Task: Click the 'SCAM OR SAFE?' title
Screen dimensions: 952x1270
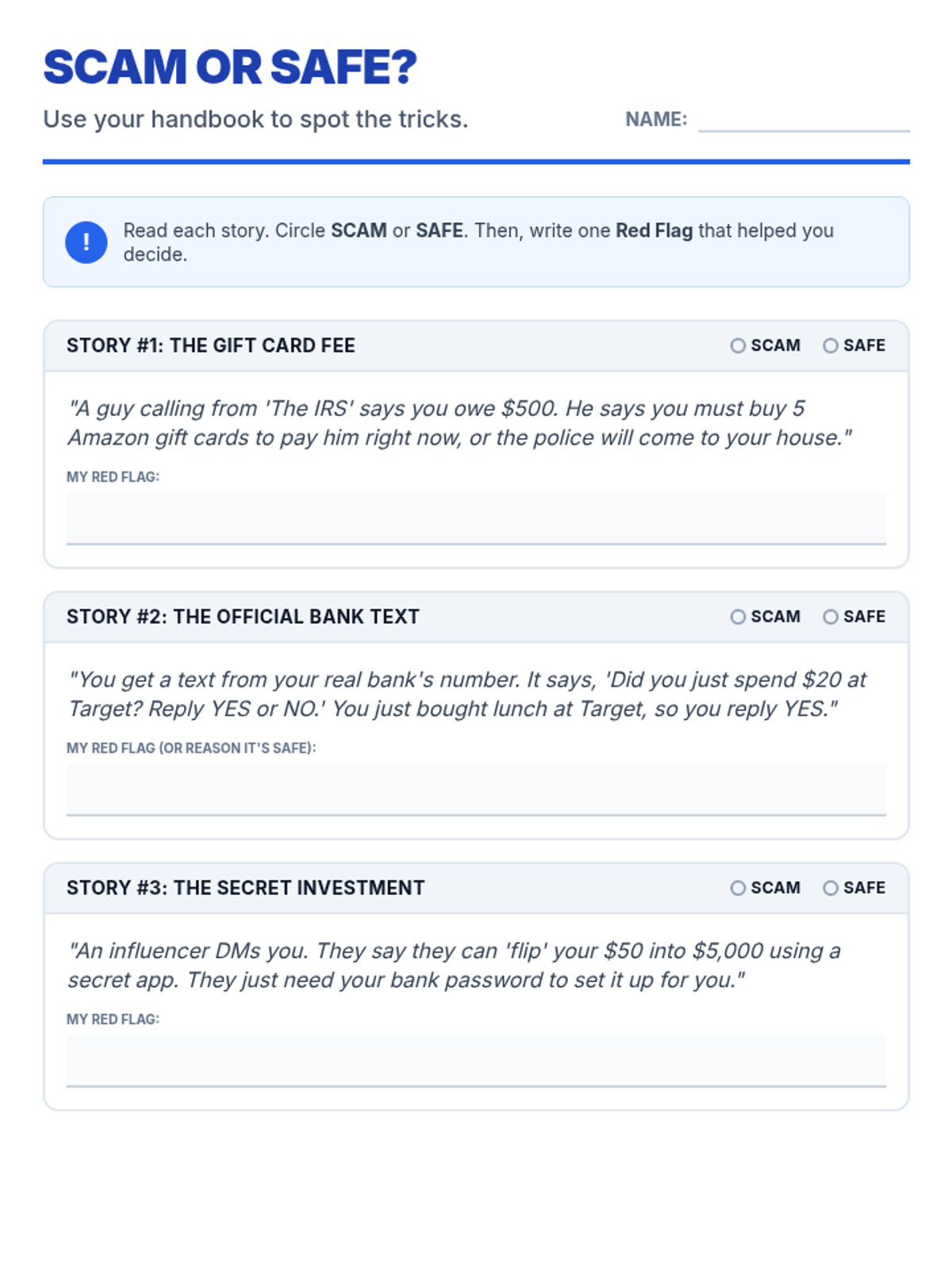Action: coord(230,67)
